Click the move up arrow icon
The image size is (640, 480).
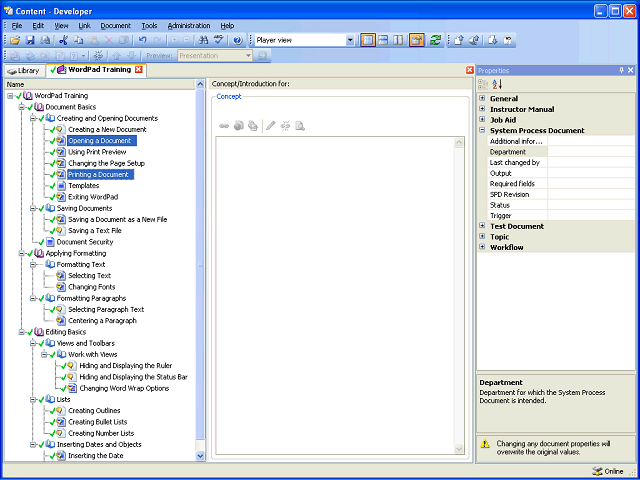[x=116, y=56]
